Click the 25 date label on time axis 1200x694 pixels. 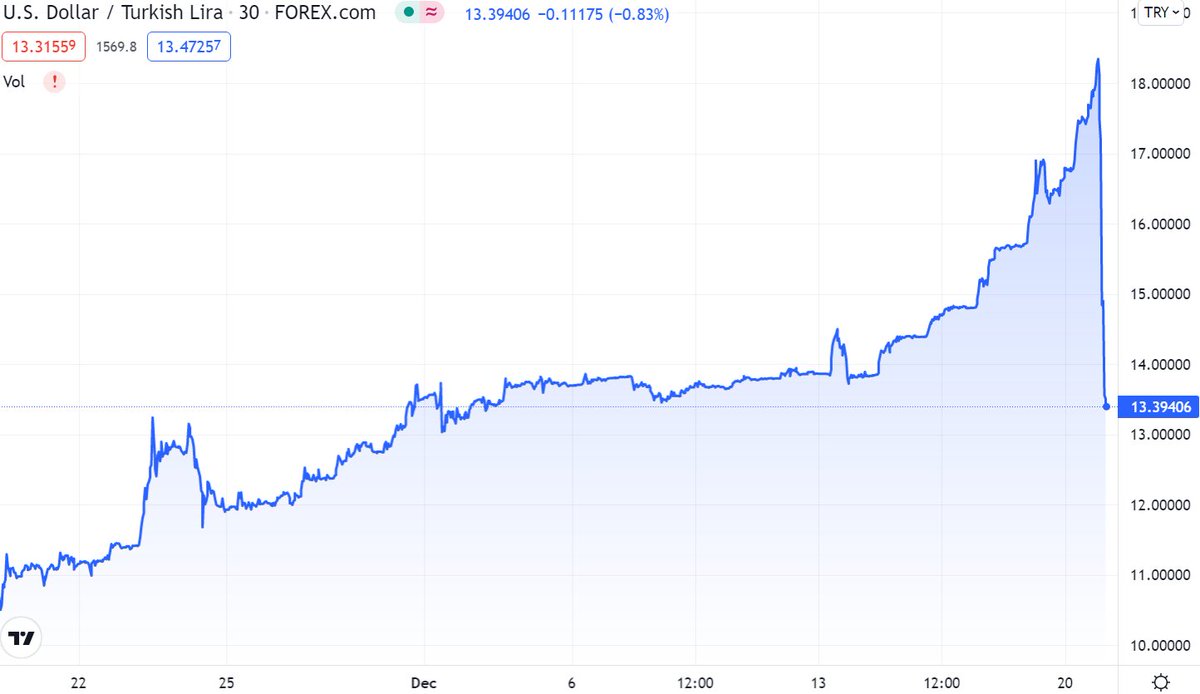227,682
